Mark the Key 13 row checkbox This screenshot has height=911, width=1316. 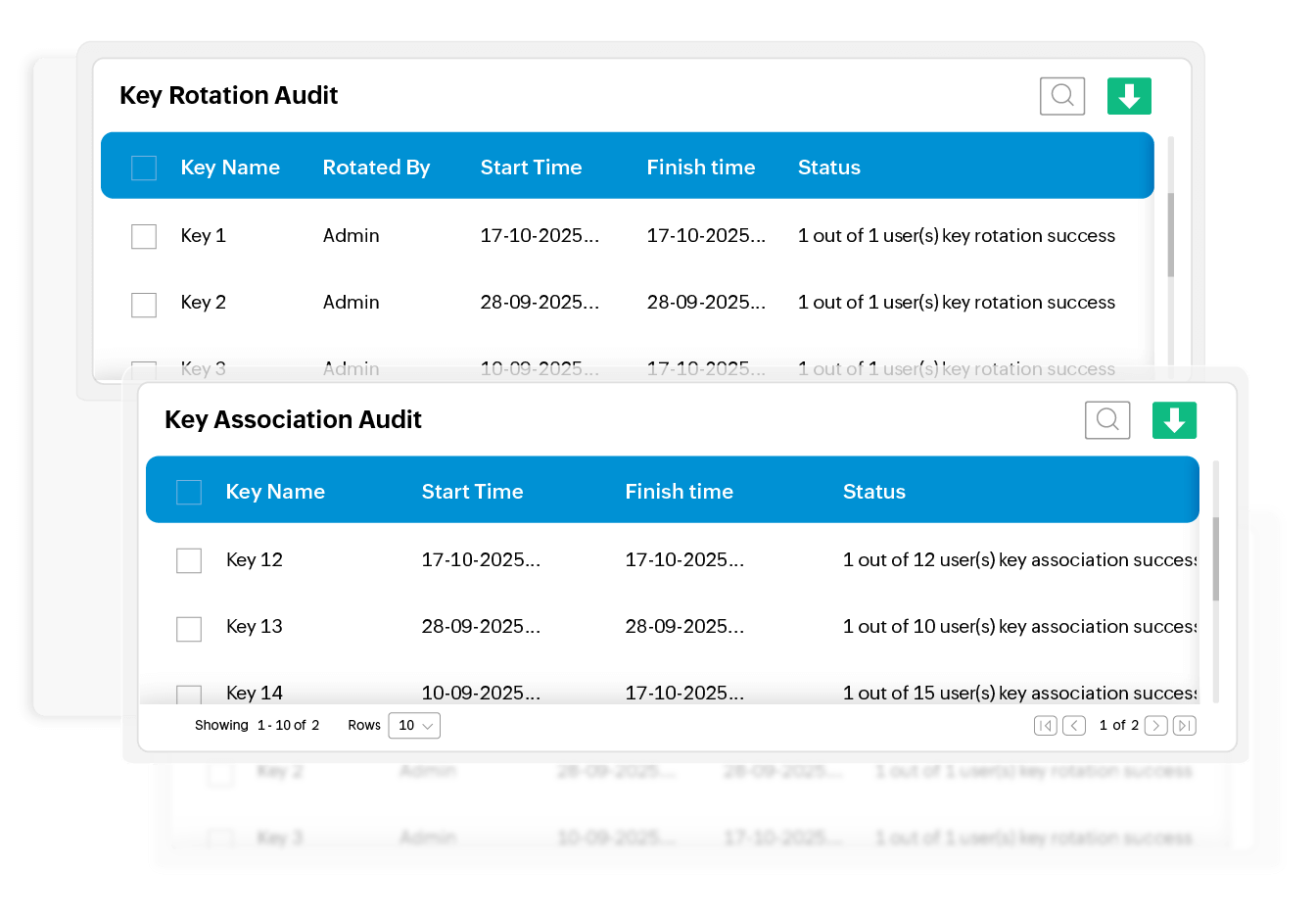tap(189, 628)
